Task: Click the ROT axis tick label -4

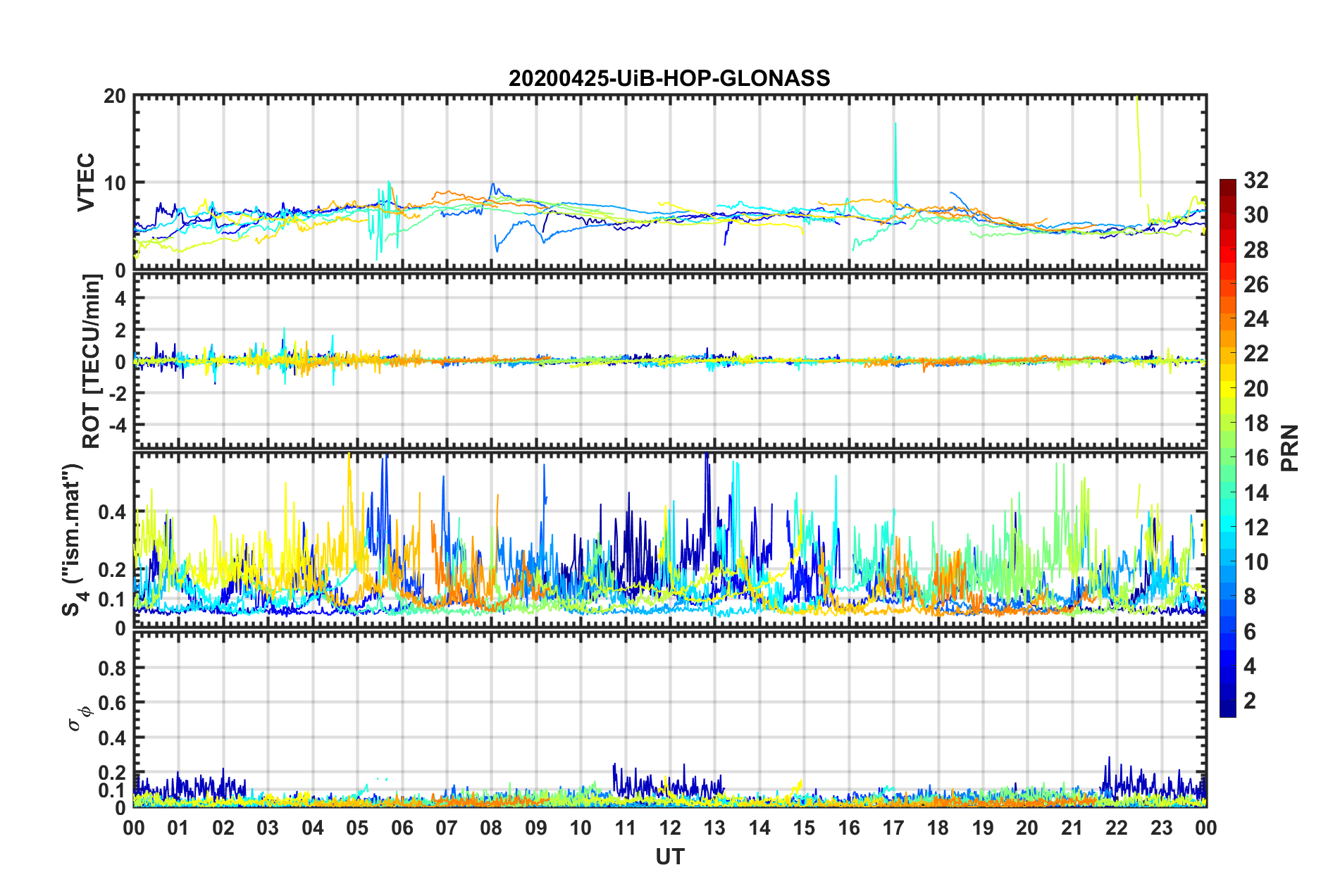Action: click(x=118, y=425)
